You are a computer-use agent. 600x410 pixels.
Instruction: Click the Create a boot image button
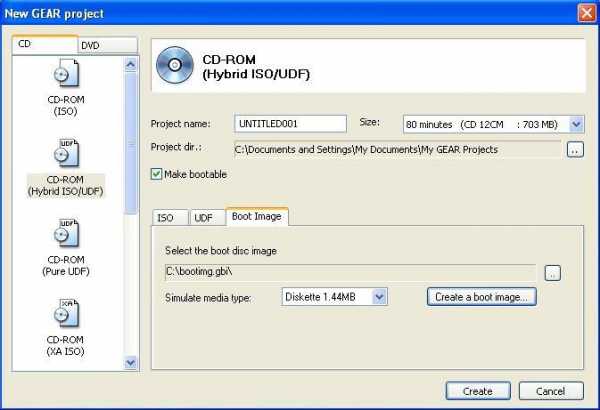pos(483,296)
